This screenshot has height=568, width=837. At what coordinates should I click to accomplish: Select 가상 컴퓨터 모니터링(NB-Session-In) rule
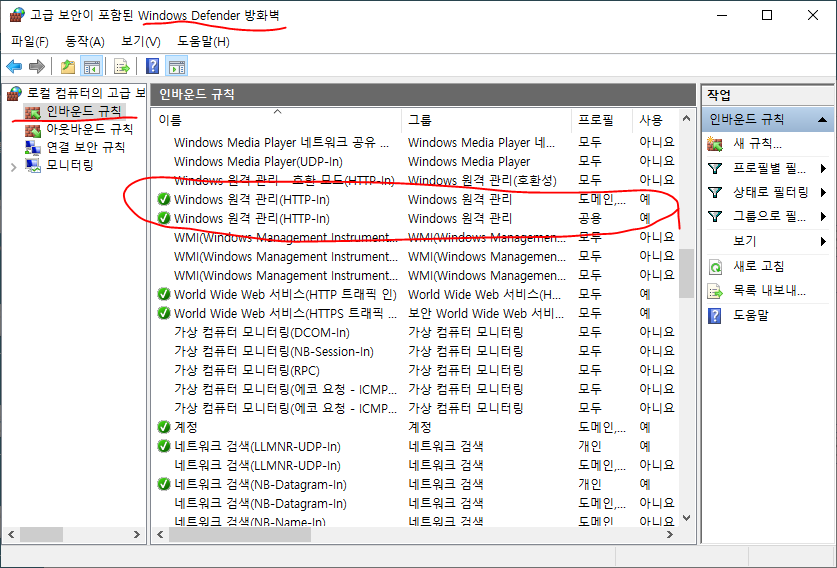[x=416, y=352]
